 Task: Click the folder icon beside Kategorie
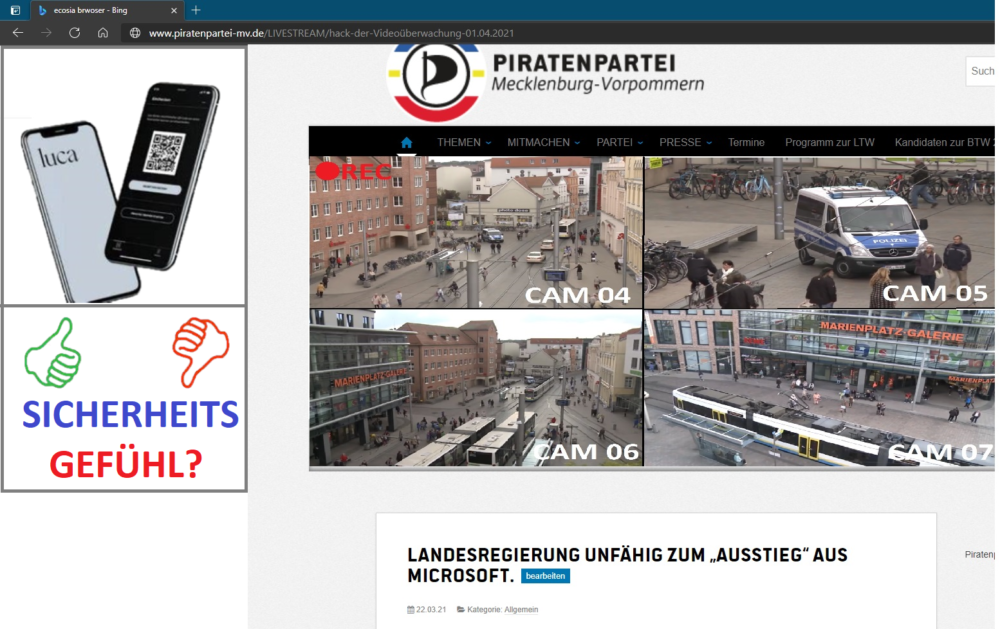pos(460,610)
